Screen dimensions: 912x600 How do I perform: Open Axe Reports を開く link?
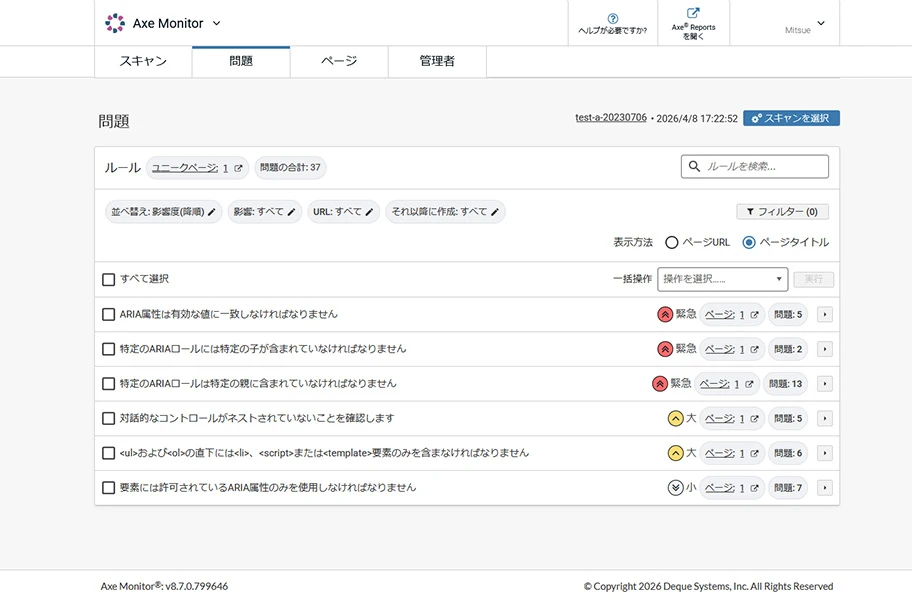pyautogui.click(x=693, y=24)
